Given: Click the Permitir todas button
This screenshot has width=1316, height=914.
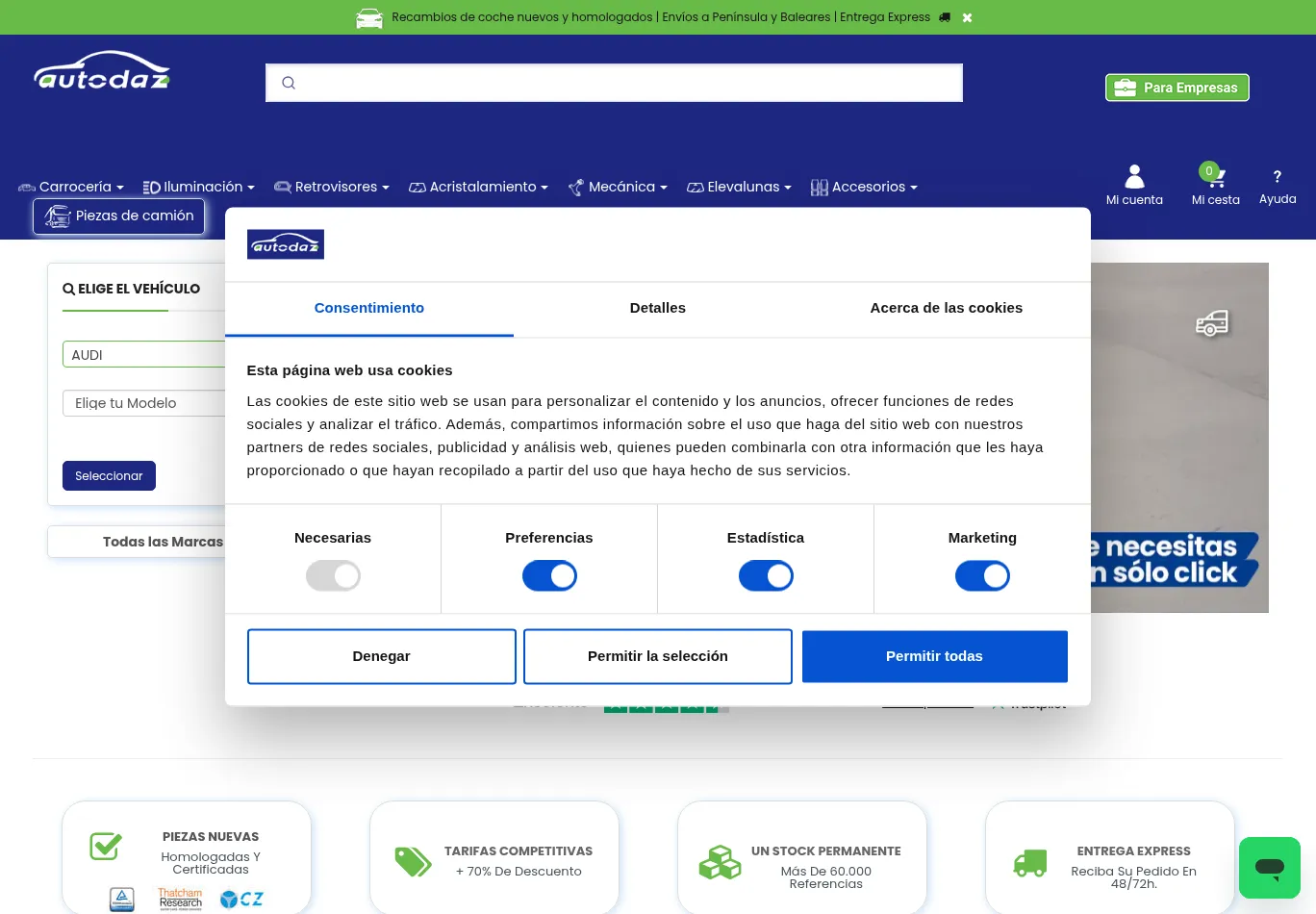Looking at the screenshot, I should [x=934, y=656].
